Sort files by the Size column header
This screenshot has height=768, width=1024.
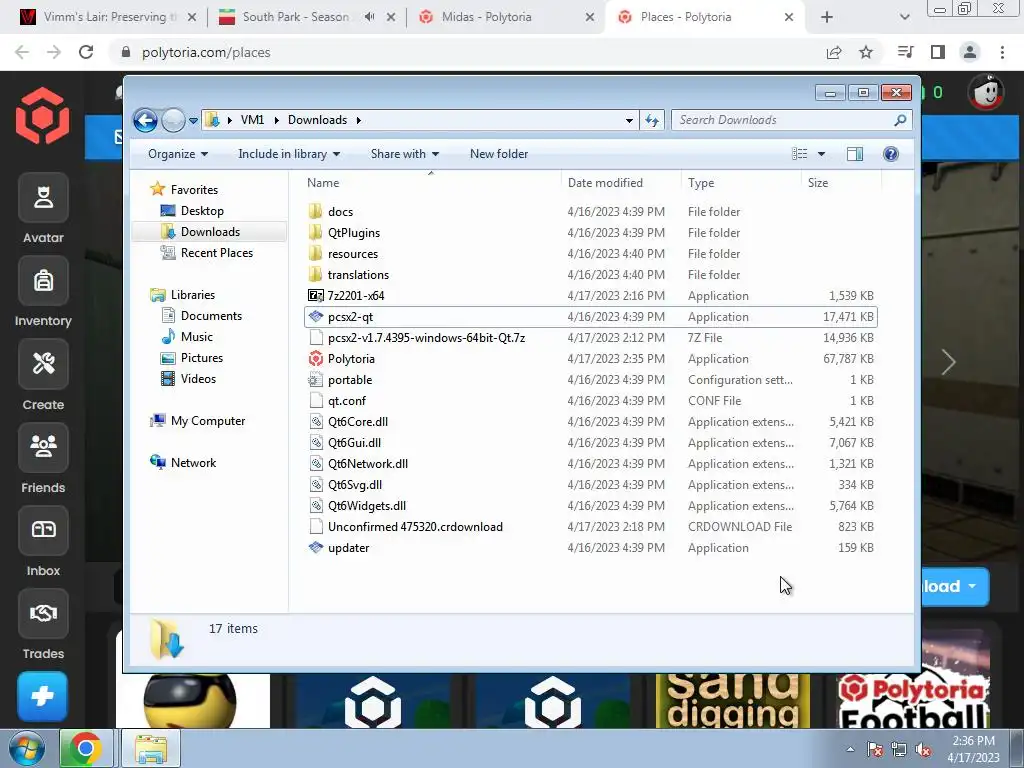[x=841, y=184]
